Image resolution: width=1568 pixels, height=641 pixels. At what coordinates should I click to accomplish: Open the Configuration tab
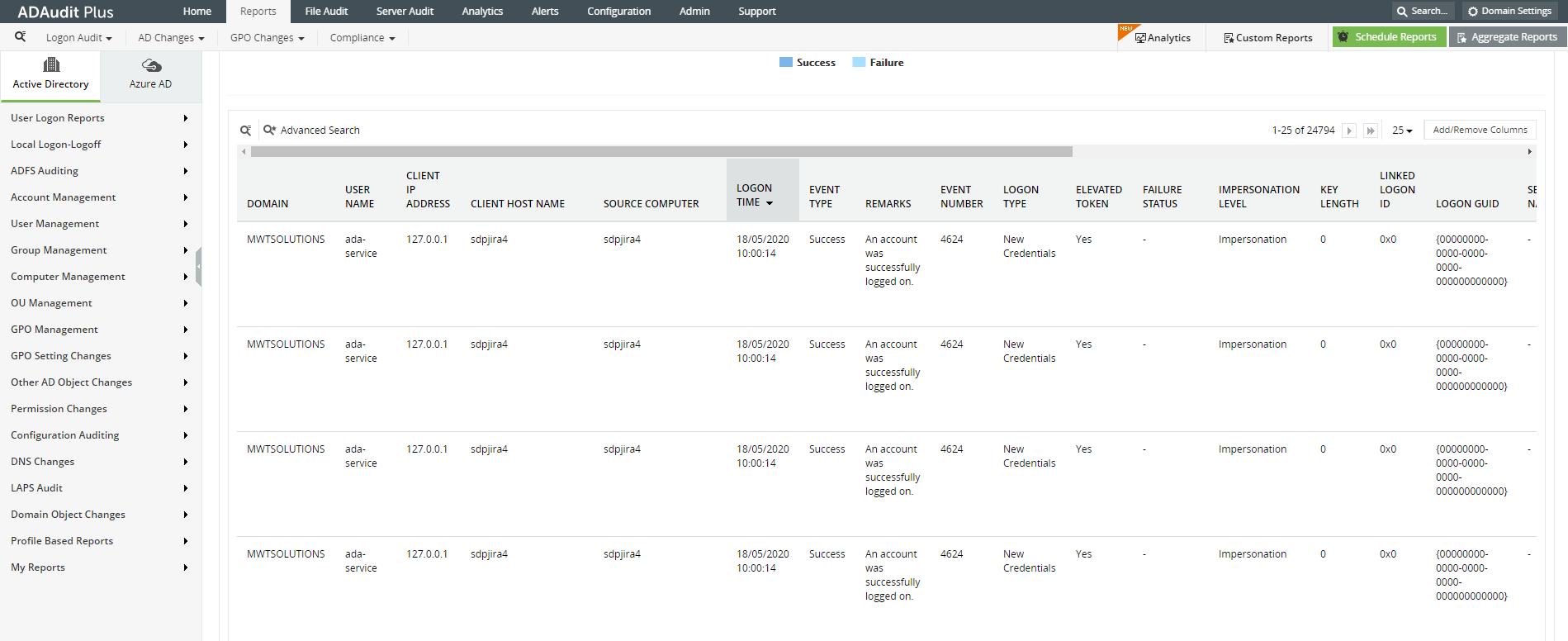pyautogui.click(x=618, y=12)
